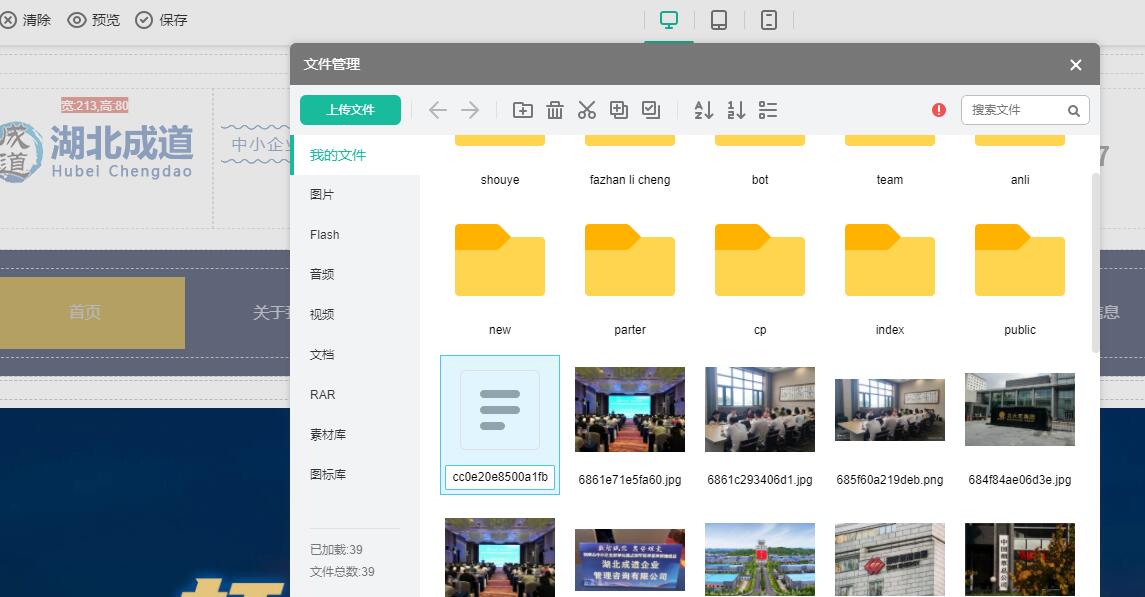Cut selected files with the scissors icon
1145x597 pixels.
(x=586, y=110)
